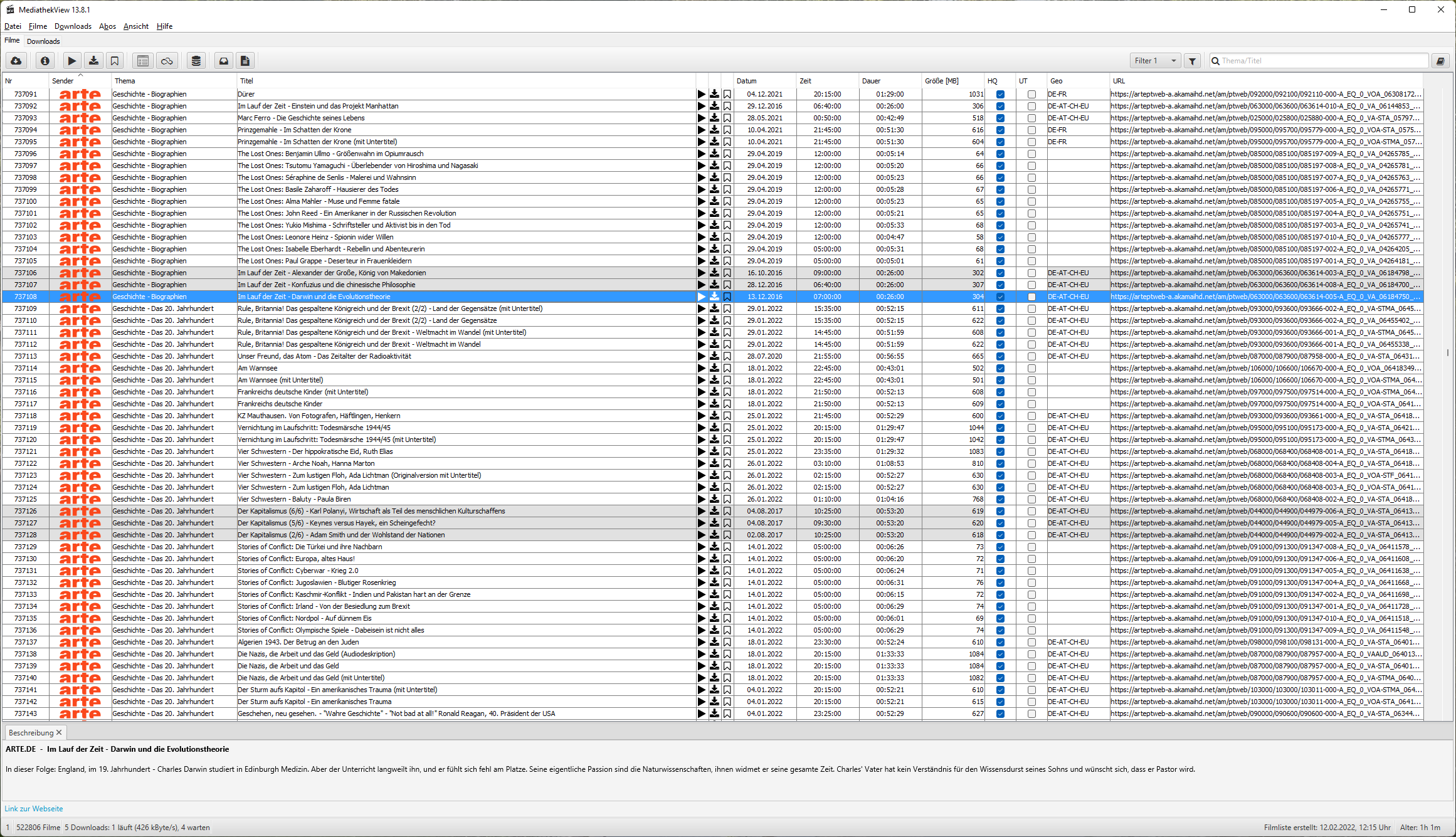Select row Im Lauf der Zeit - Konfuzius
The image size is (1456, 837).
[712, 285]
